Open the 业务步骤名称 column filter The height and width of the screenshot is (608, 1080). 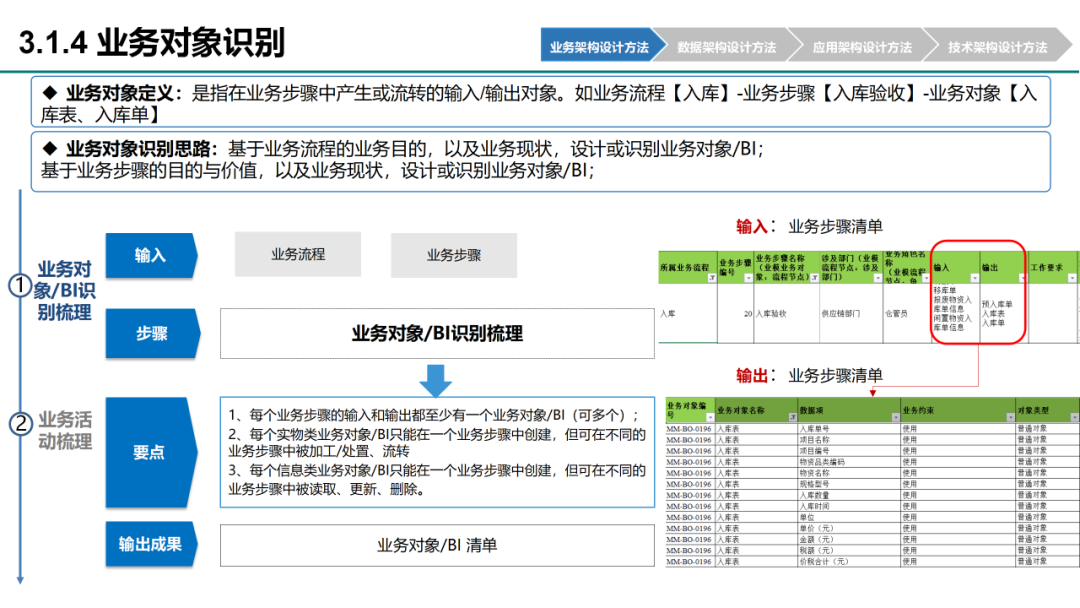(x=814, y=278)
